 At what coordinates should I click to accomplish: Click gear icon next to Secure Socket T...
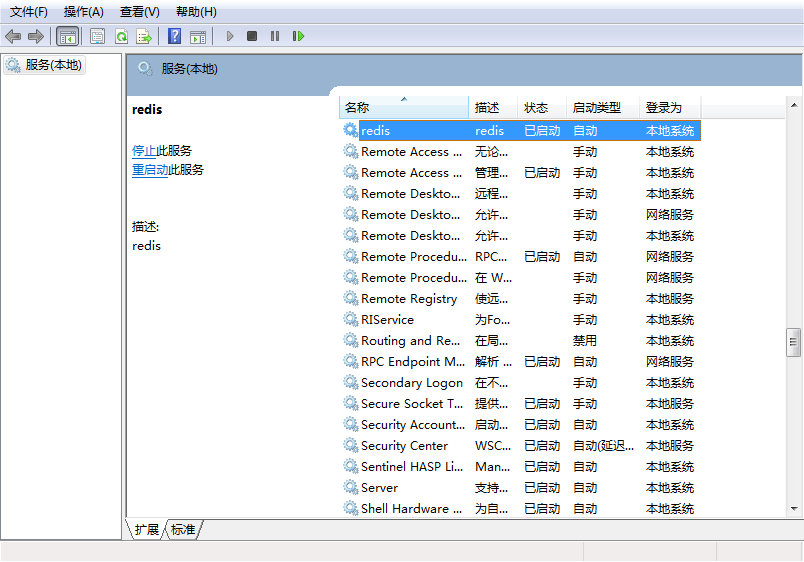pos(350,404)
